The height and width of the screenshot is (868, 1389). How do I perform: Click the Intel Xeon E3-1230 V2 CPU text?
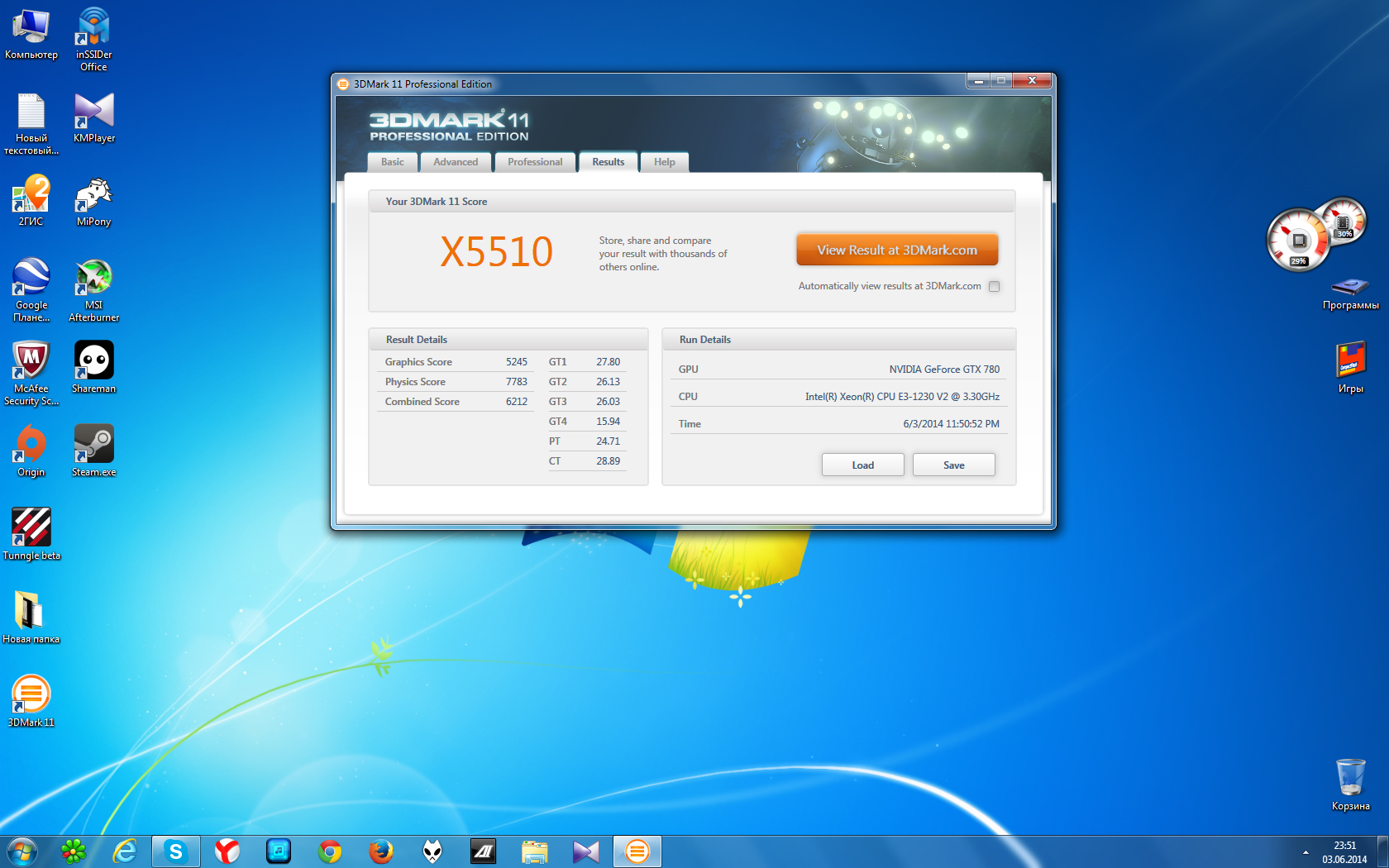[x=903, y=397]
